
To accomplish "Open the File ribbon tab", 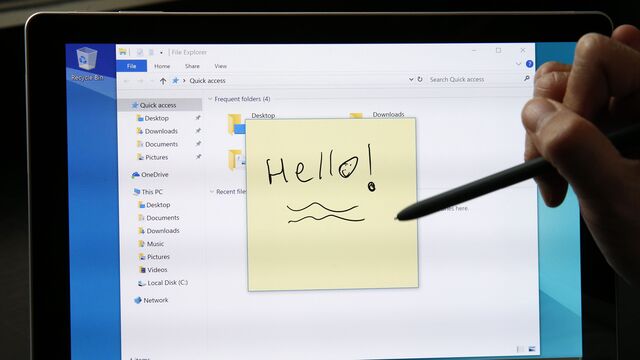I will tap(131, 66).
